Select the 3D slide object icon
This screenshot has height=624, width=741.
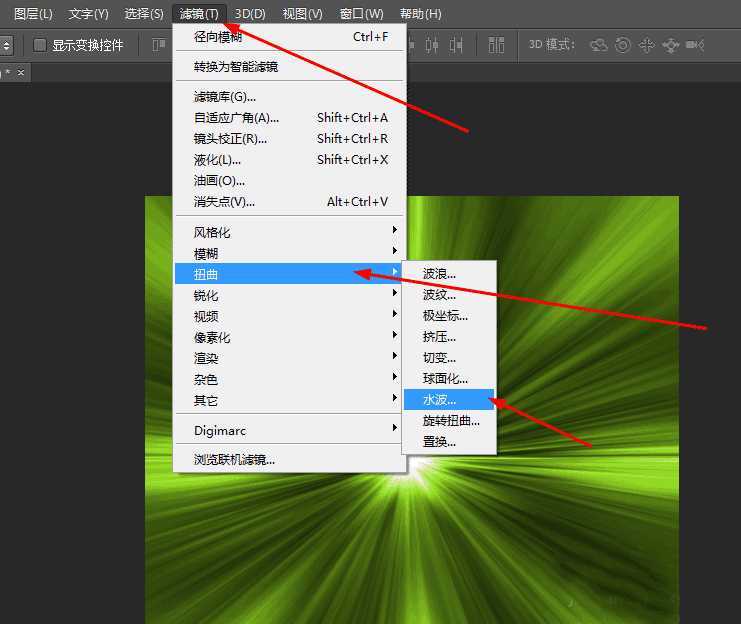click(670, 45)
